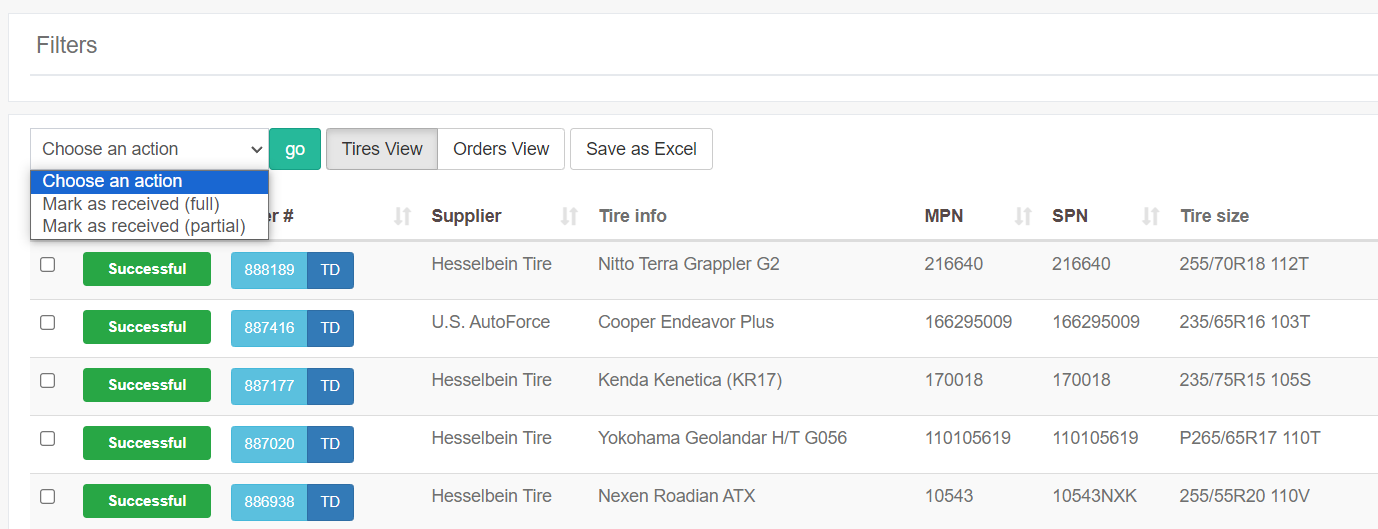Screen dimensions: 1378x529
Task: Click tire size P265/65R17 110T
Action: (1250, 438)
